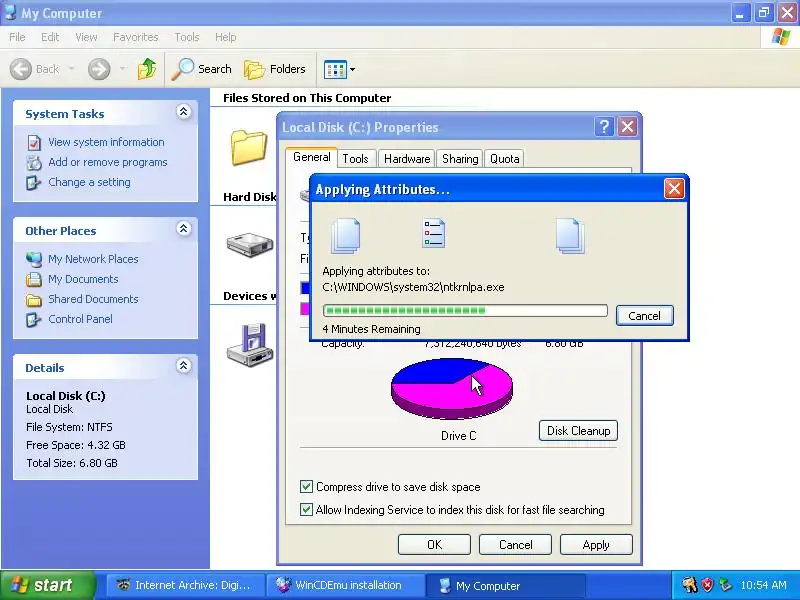Select the hard disk drive icon

click(x=250, y=245)
